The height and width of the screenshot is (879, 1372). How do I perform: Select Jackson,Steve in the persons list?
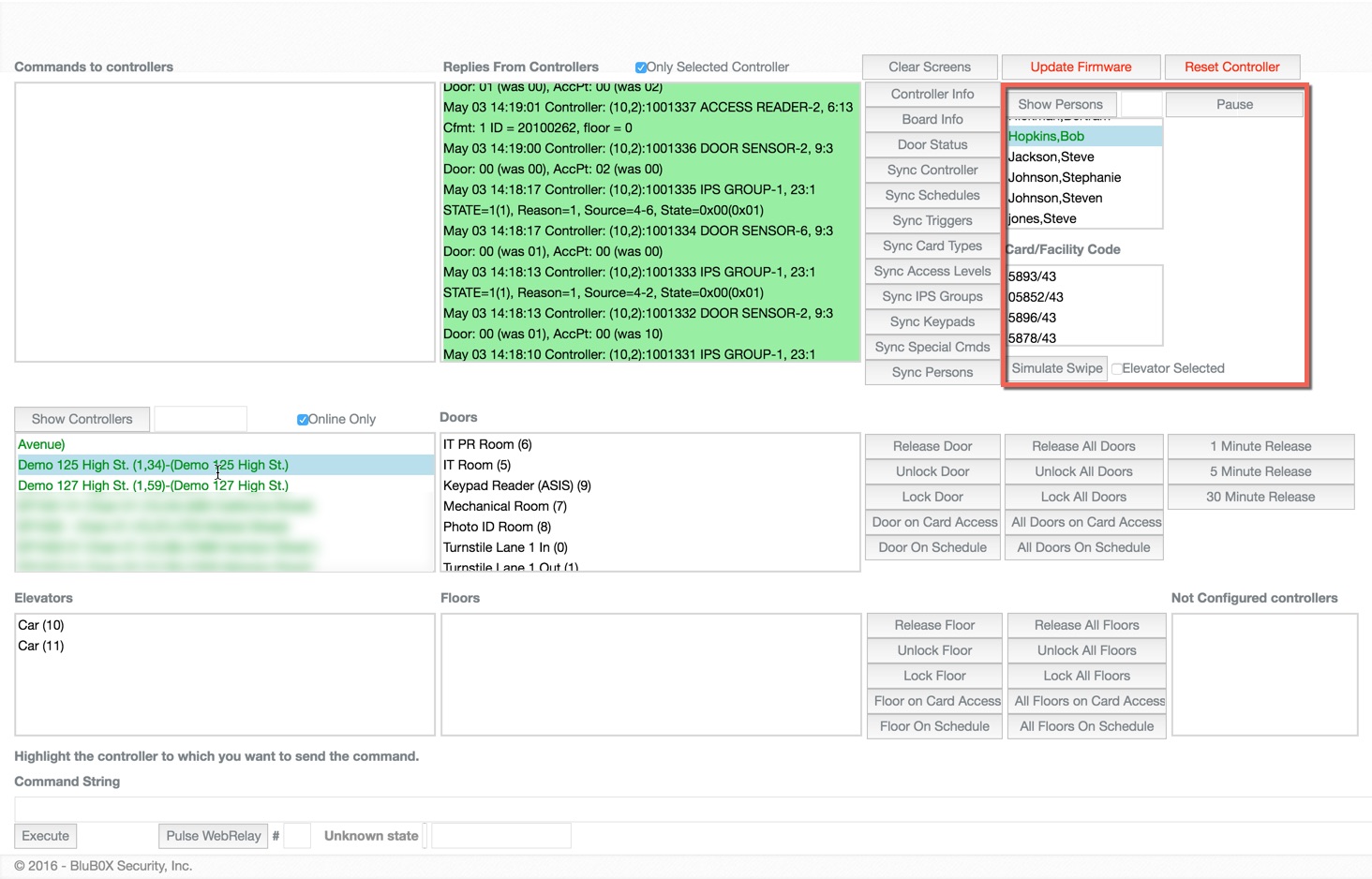tap(1051, 157)
